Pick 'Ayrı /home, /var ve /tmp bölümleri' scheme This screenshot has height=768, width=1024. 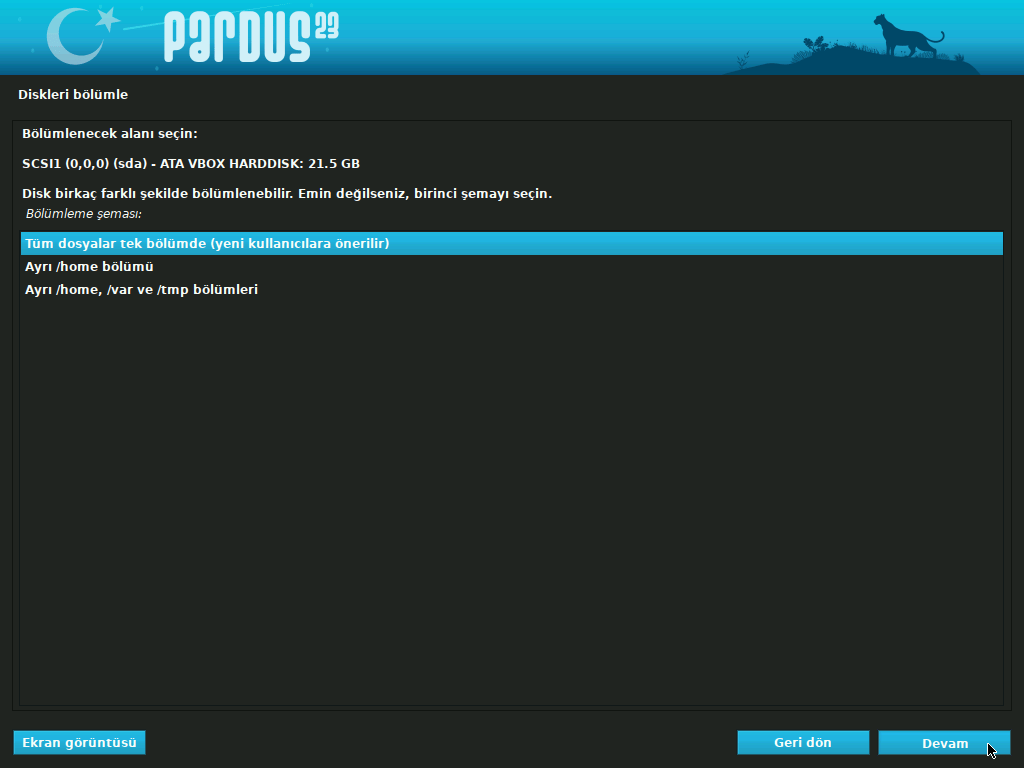click(511, 289)
